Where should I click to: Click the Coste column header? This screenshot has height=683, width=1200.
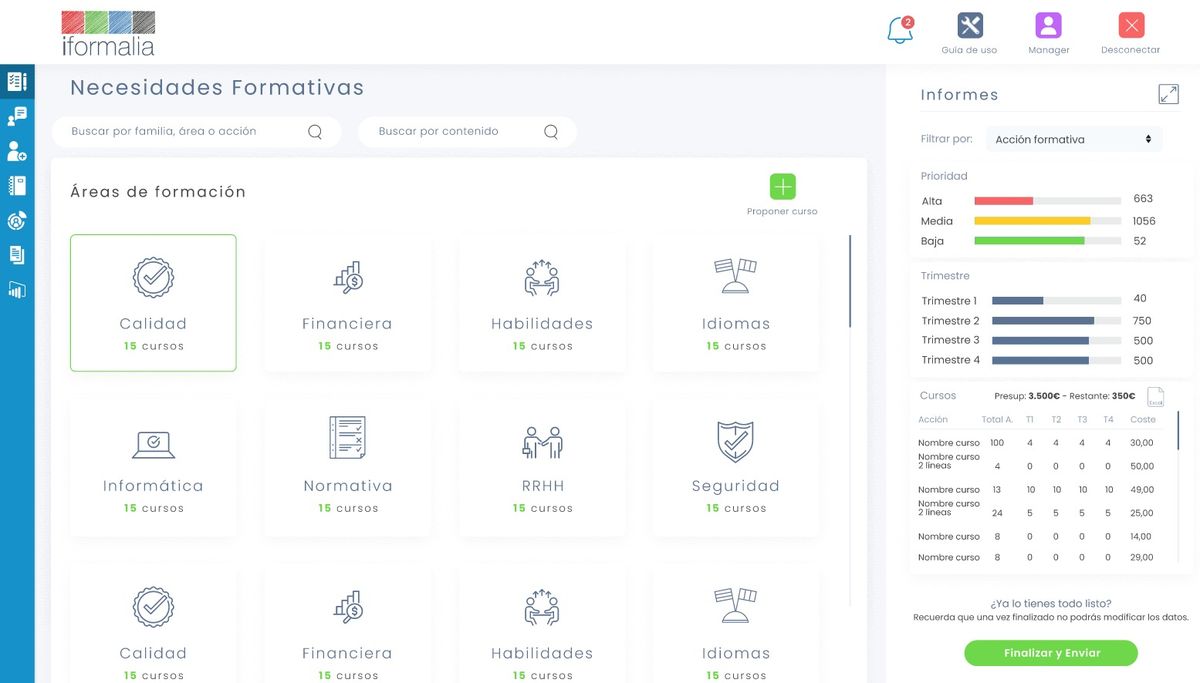pos(1143,420)
